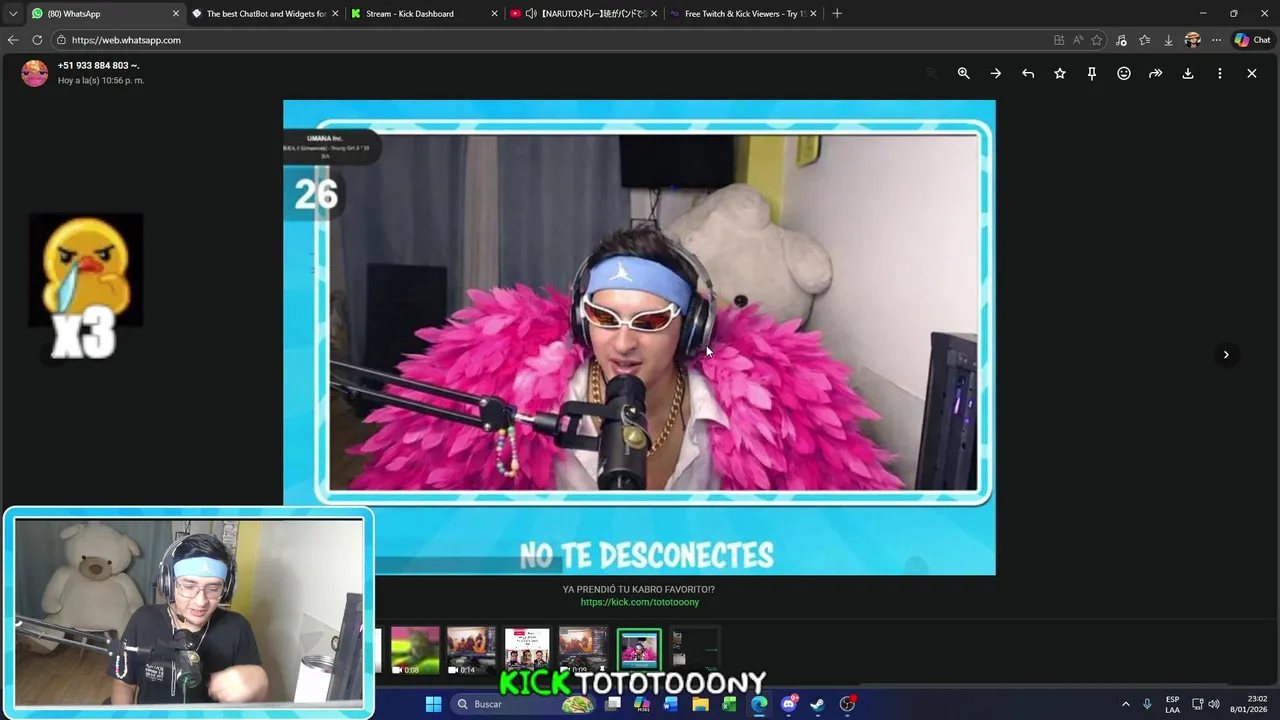Close the Stream - Kick Dashboard tab
1280x720 pixels.
point(494,14)
